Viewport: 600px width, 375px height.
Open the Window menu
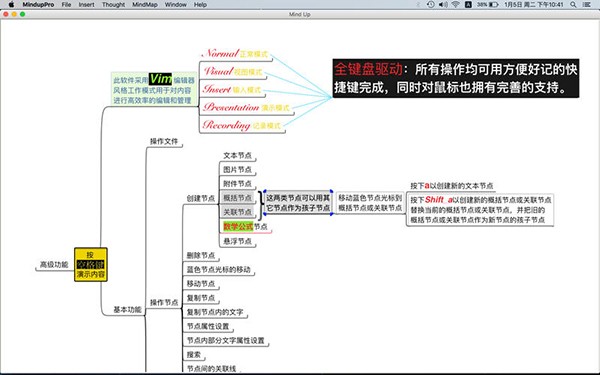click(176, 5)
